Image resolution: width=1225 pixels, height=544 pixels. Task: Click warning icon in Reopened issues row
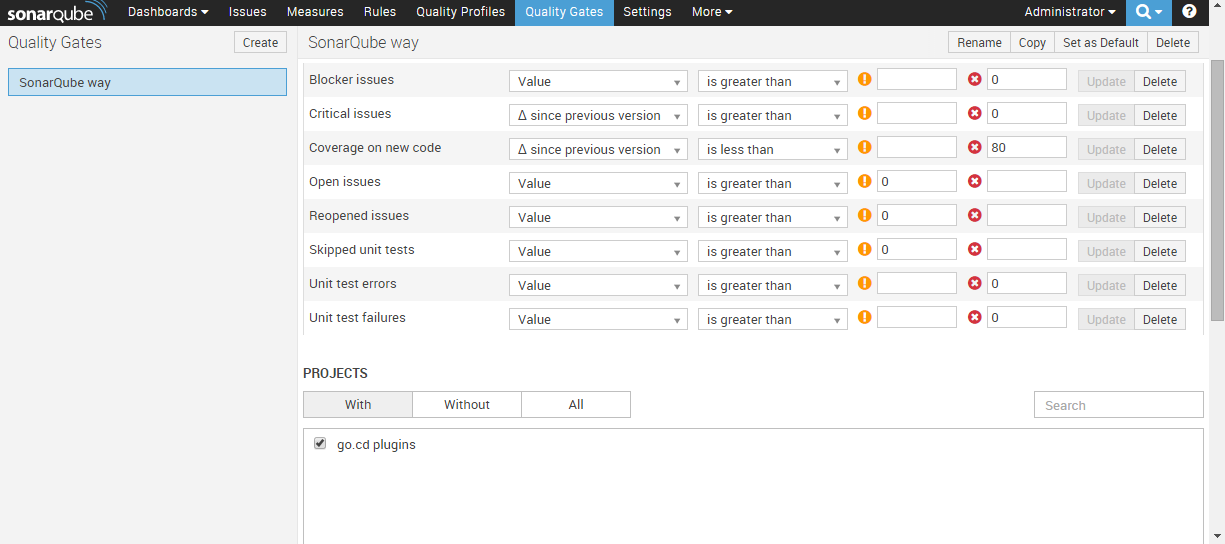pos(865,215)
